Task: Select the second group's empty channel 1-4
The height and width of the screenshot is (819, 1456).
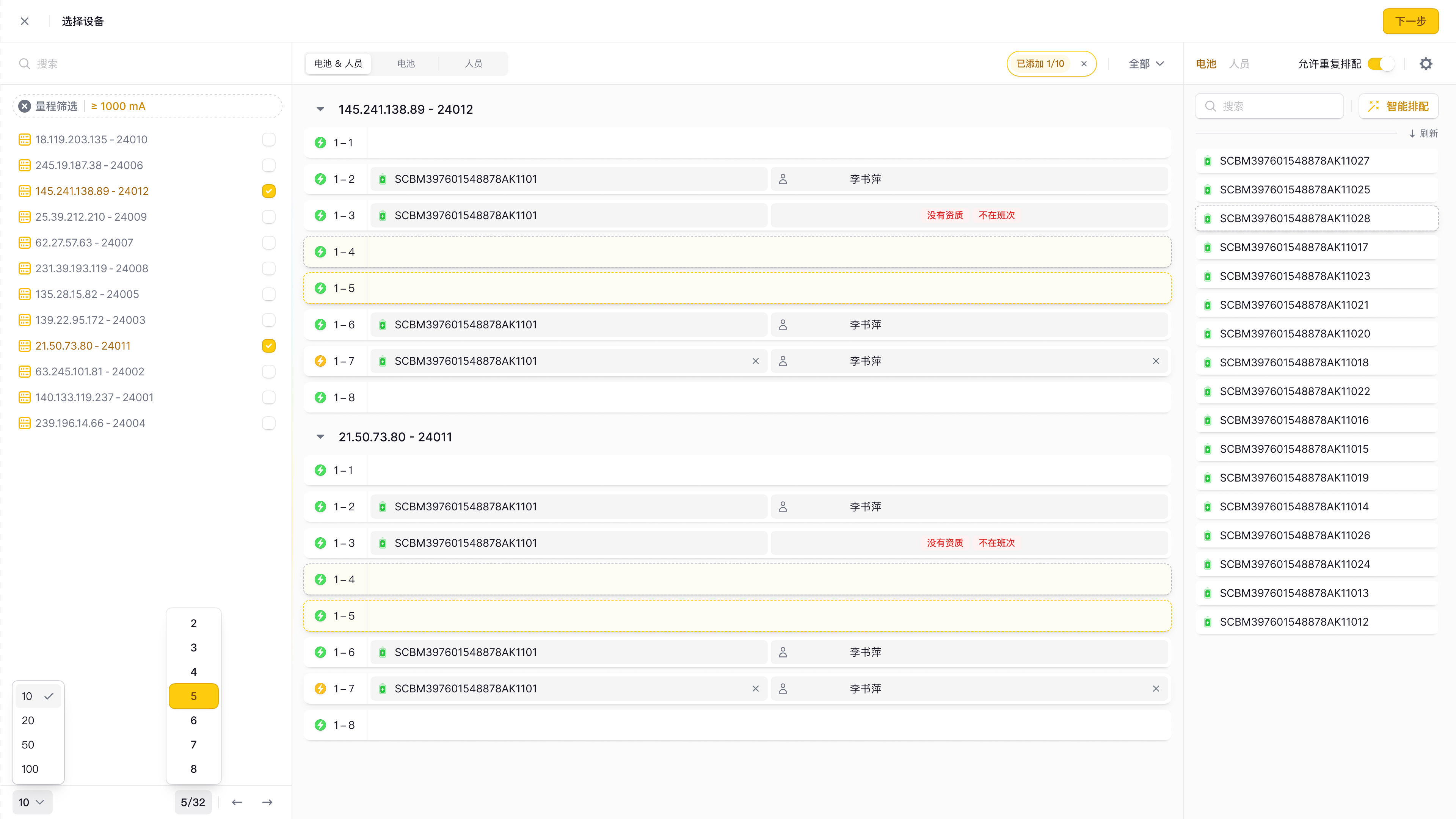Action: coord(737,579)
